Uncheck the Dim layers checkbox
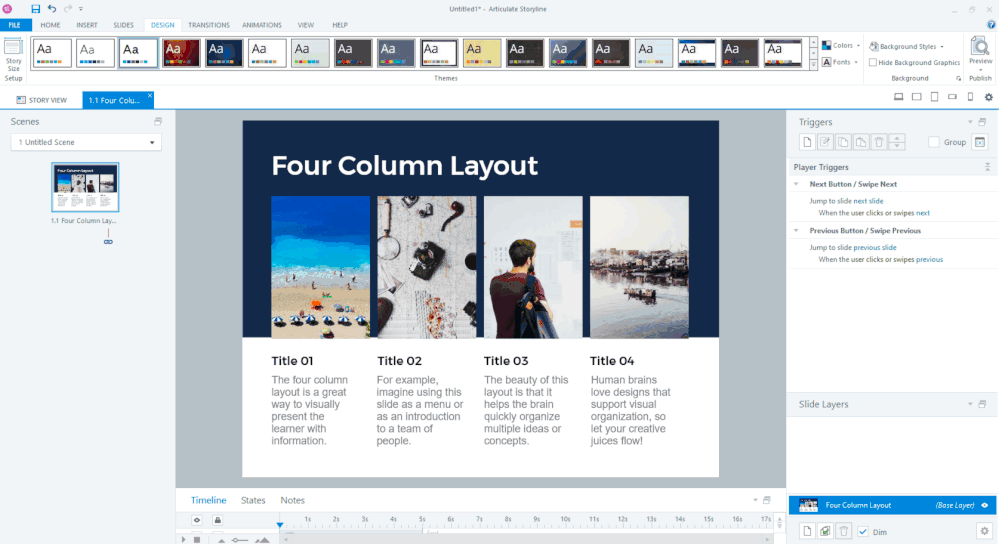This screenshot has height=544, width=999. (863, 531)
